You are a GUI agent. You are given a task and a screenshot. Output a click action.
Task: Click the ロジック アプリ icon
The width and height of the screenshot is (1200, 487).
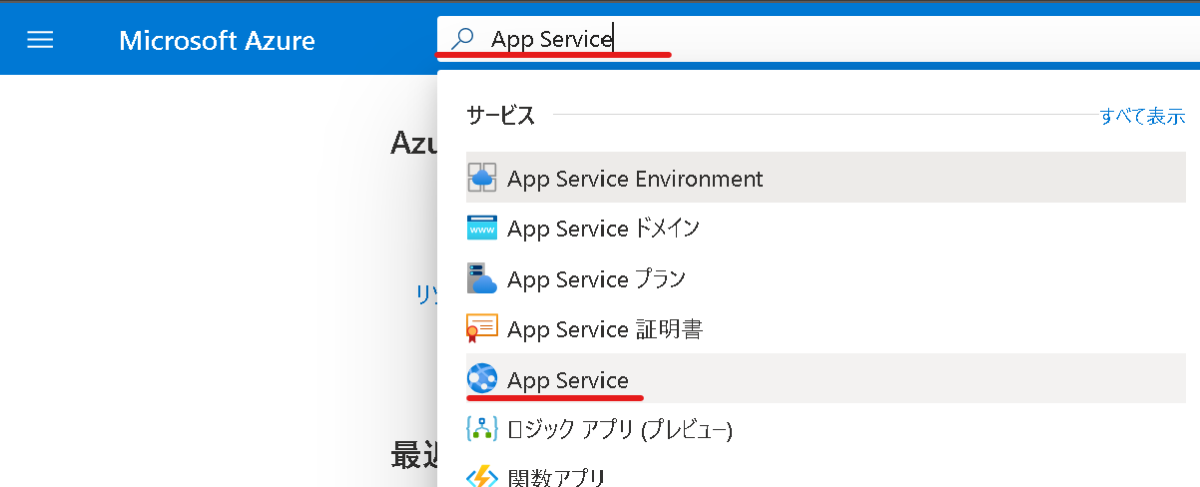(x=482, y=430)
